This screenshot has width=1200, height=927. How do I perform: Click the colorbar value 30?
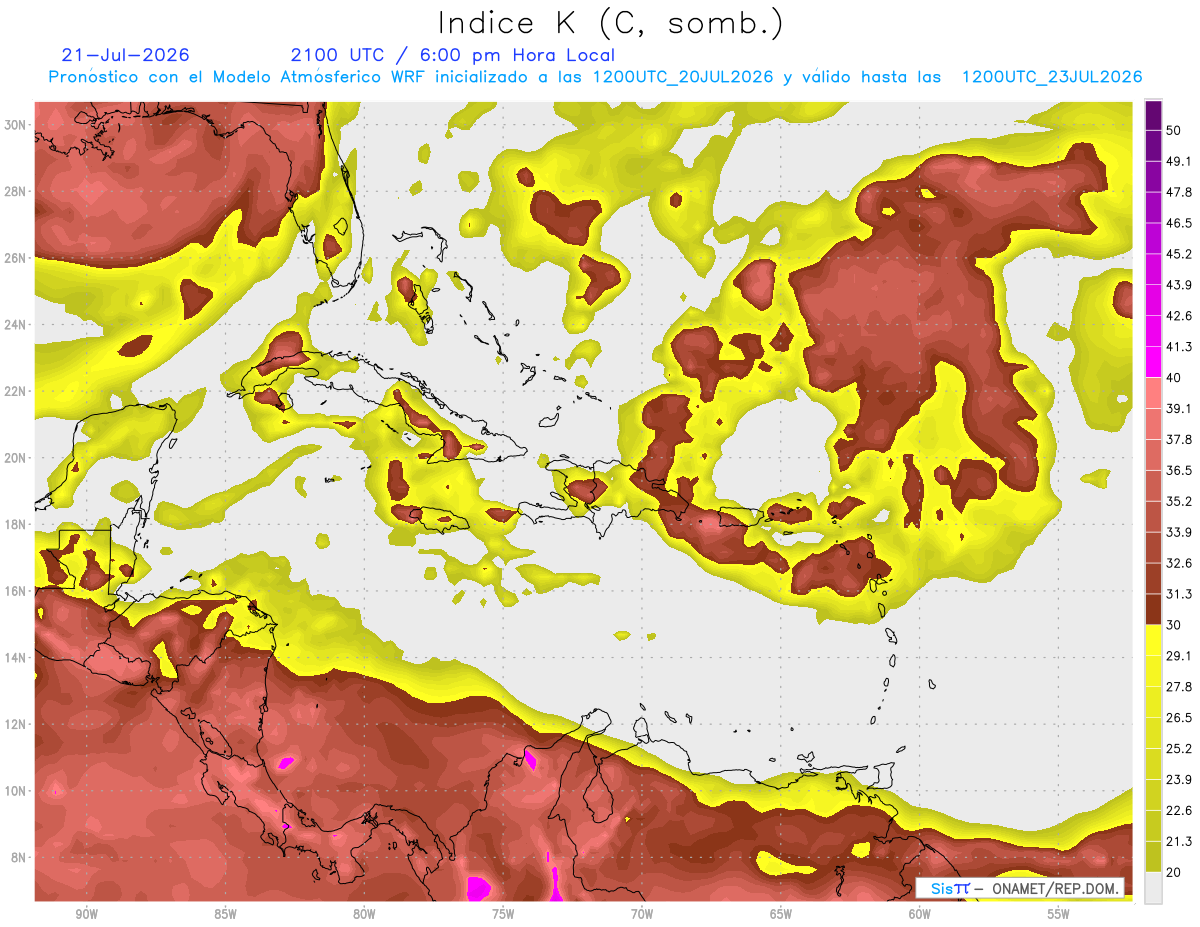point(1175,625)
